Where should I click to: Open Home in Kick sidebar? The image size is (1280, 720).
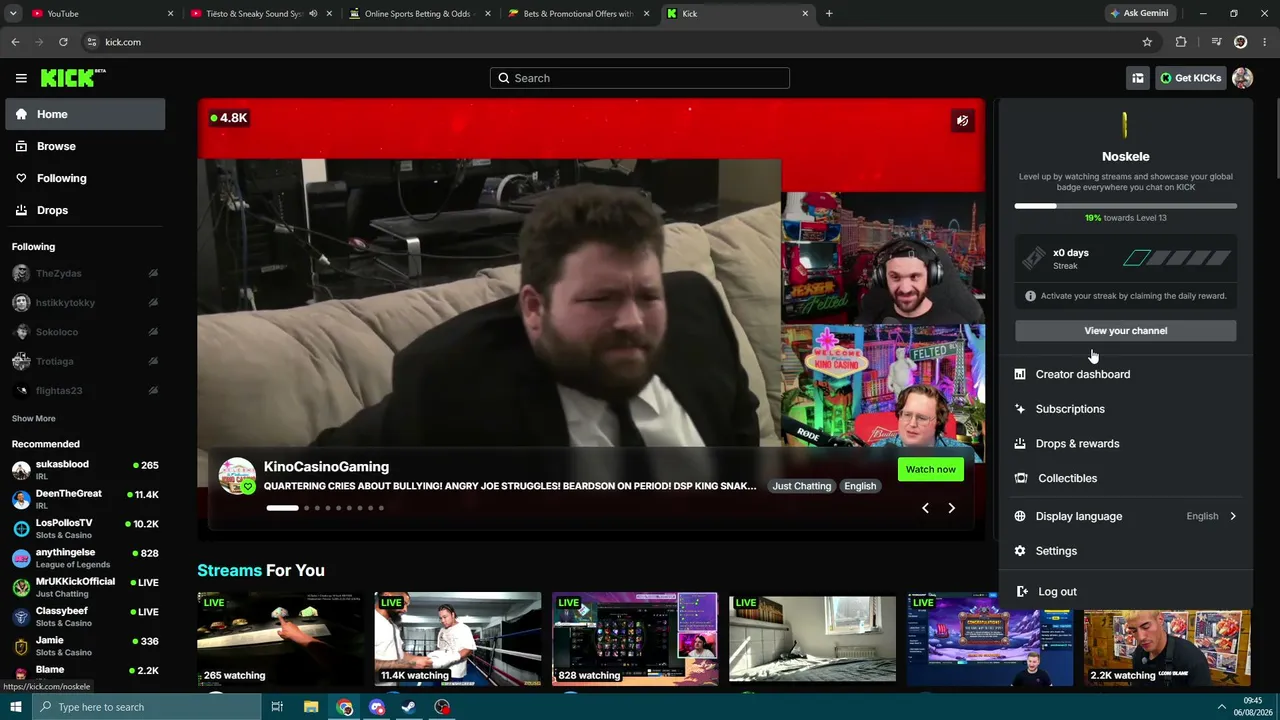click(x=85, y=114)
